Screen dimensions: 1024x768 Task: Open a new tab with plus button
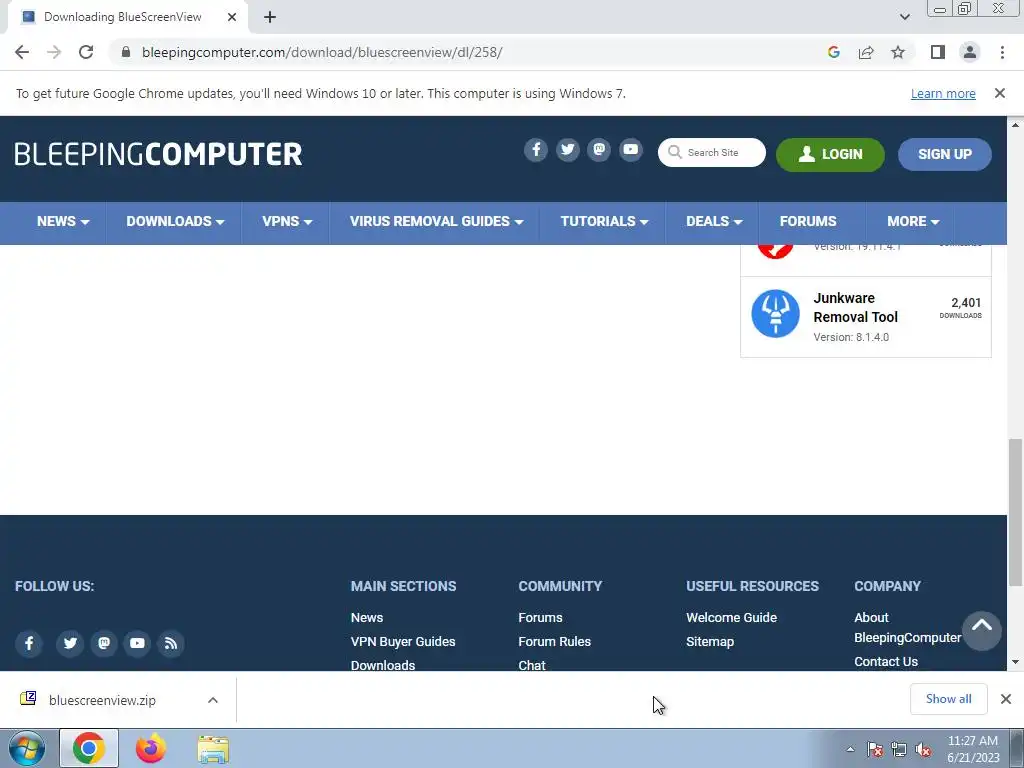(x=270, y=17)
